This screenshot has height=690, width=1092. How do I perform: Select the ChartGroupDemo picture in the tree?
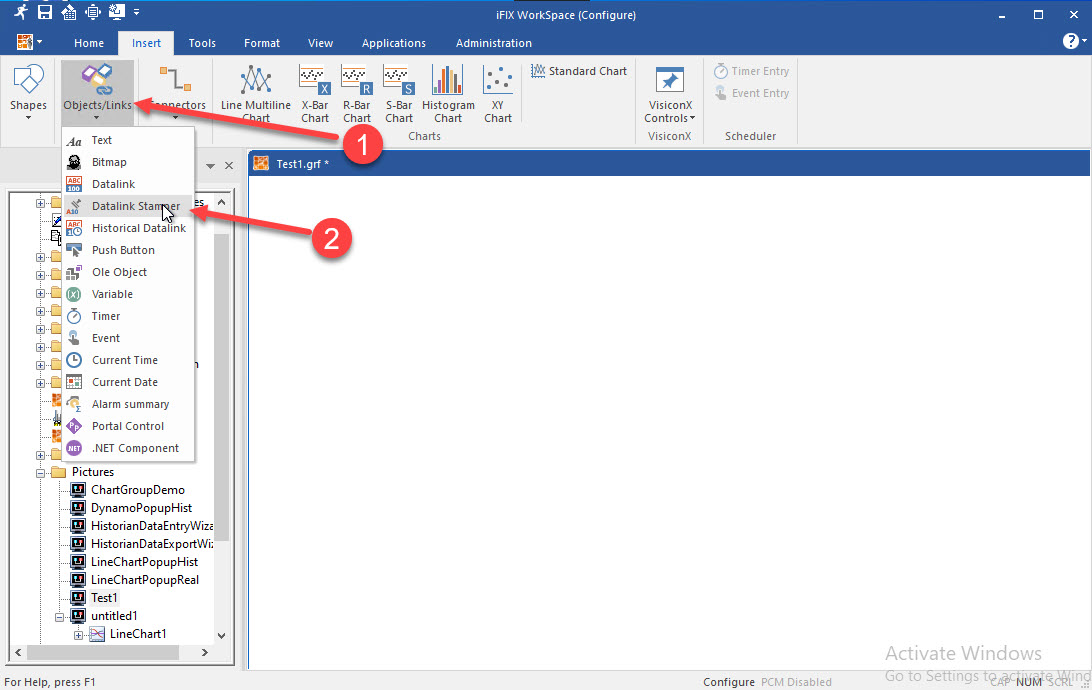point(138,490)
